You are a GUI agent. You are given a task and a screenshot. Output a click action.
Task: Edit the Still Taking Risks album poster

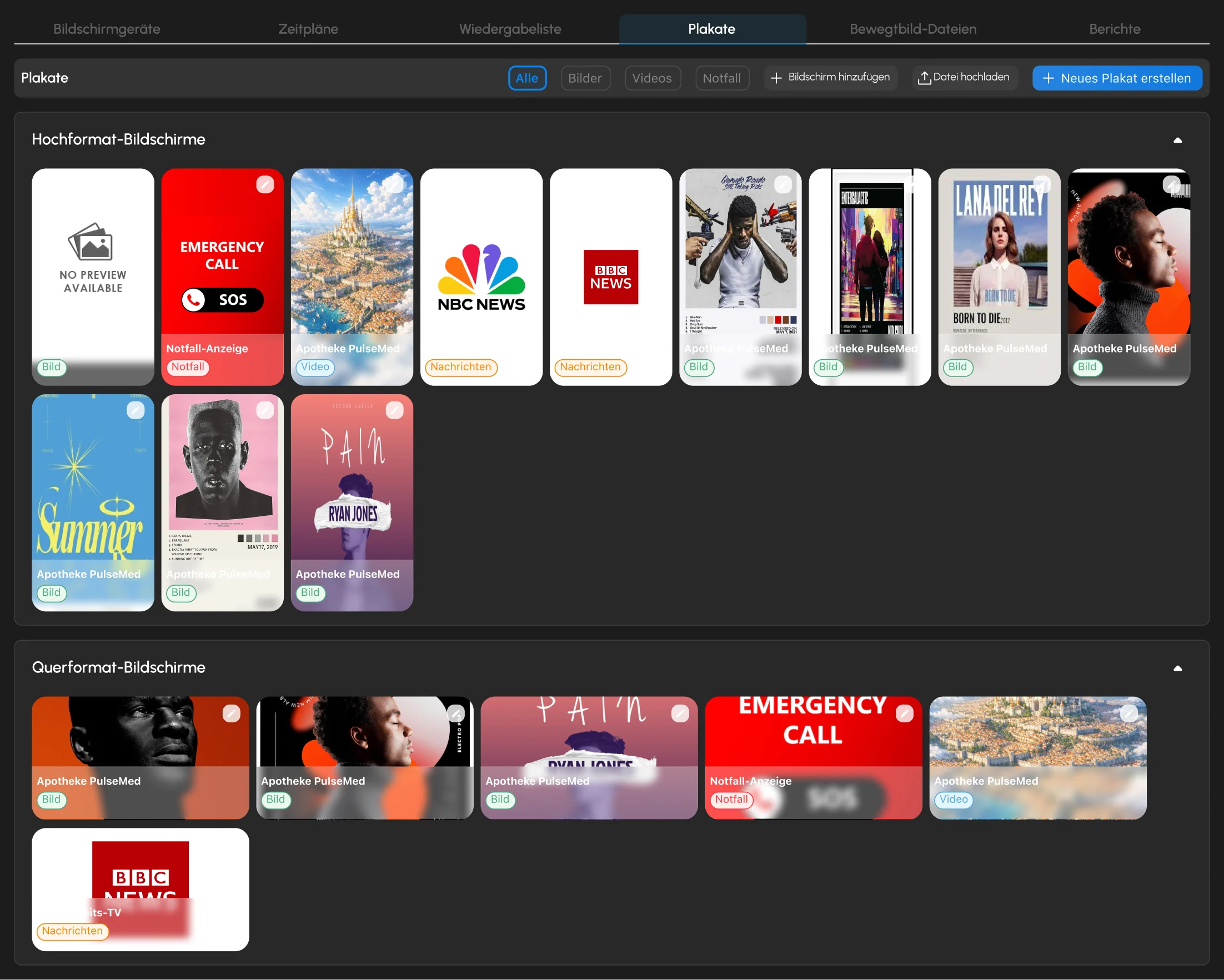pos(783,184)
